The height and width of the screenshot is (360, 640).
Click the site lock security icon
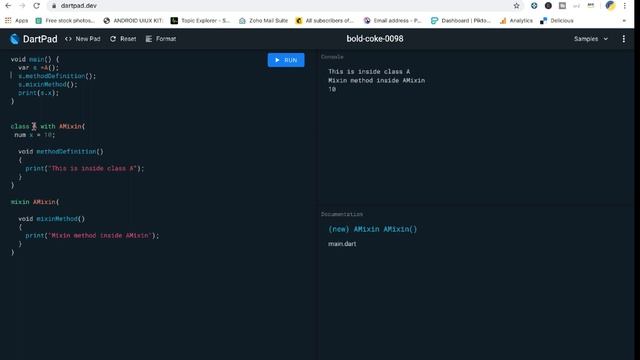pos(53,6)
